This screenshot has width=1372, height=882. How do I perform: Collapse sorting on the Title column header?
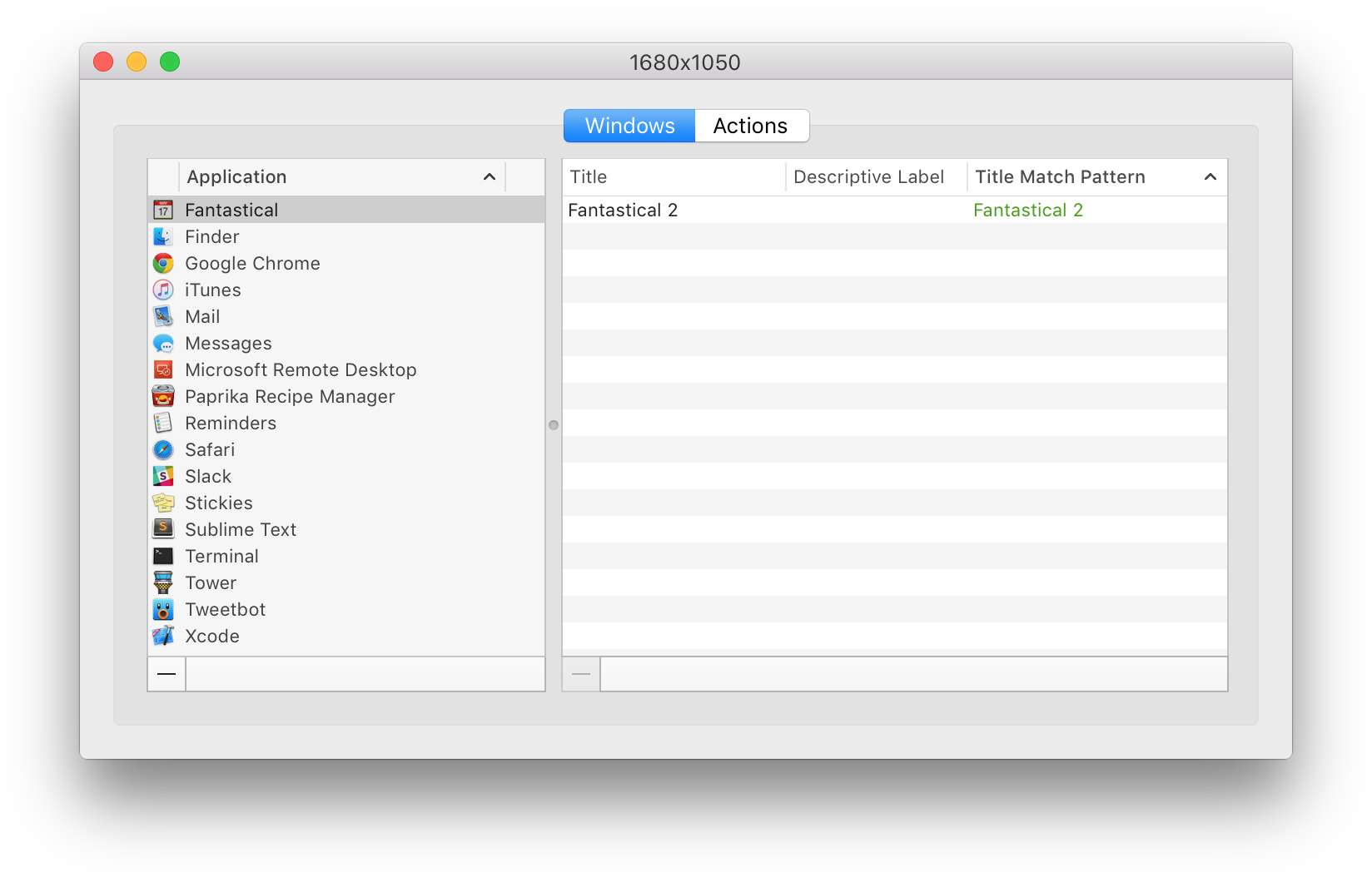click(589, 176)
